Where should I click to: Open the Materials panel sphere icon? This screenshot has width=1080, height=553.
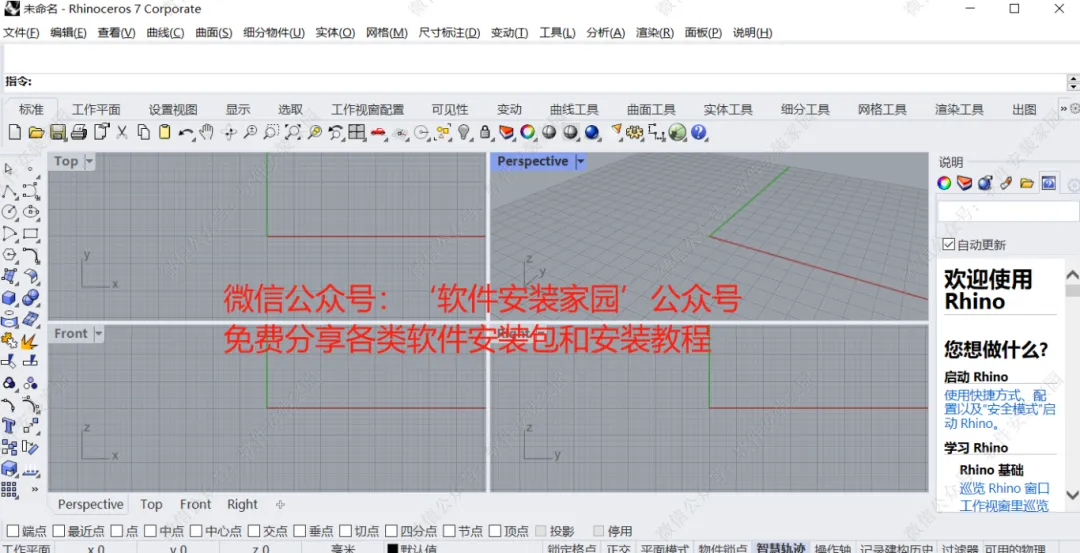985,183
